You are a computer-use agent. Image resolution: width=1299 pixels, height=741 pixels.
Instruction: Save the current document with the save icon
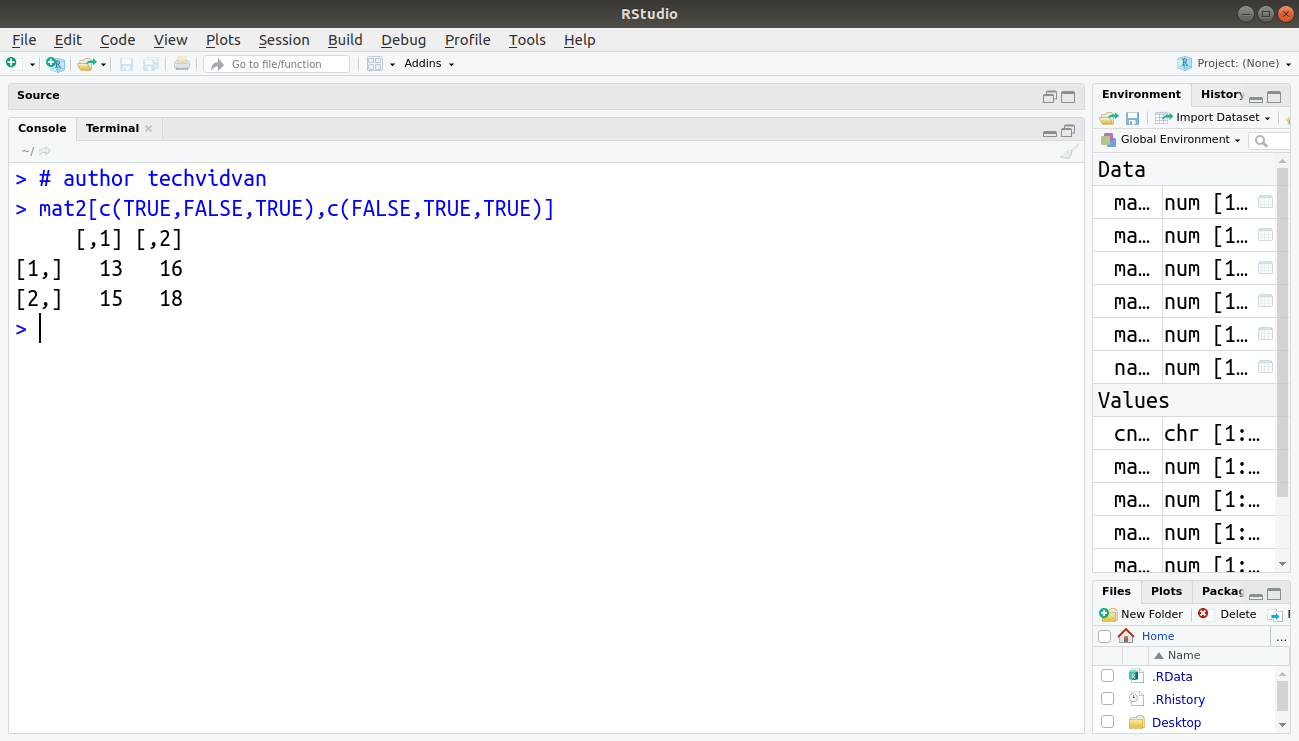(126, 63)
